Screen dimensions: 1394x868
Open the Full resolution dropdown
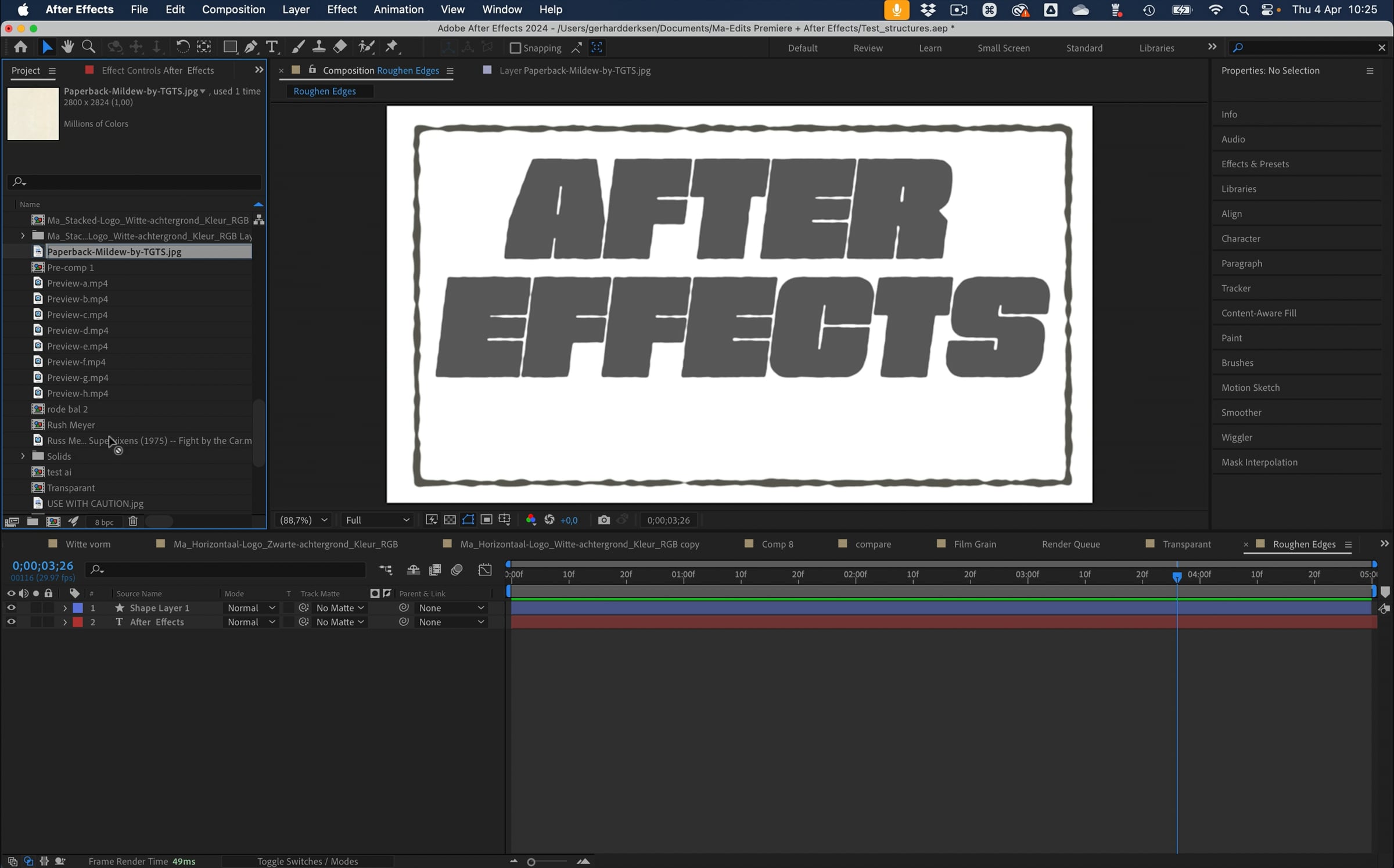(378, 520)
